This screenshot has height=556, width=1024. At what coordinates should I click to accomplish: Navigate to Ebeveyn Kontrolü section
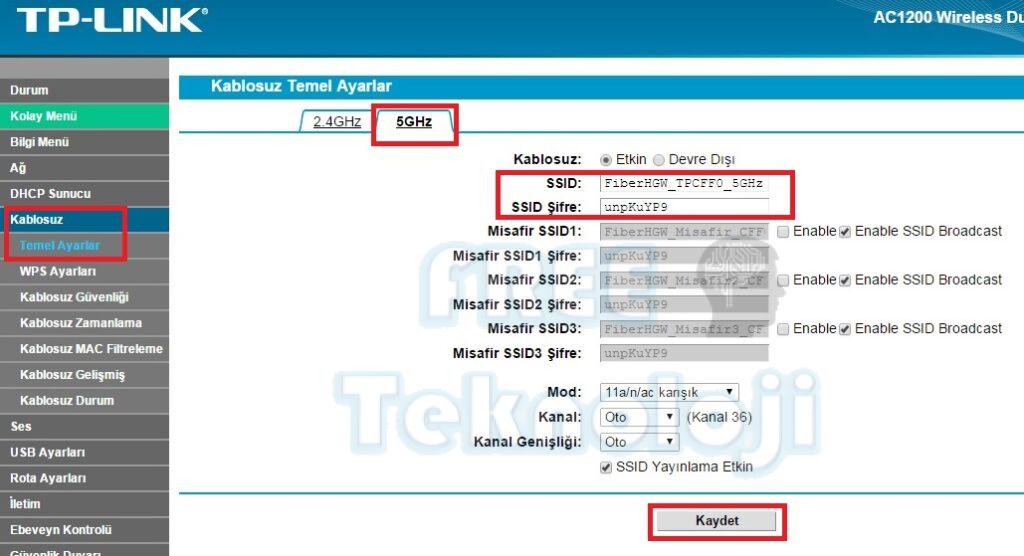[61, 530]
